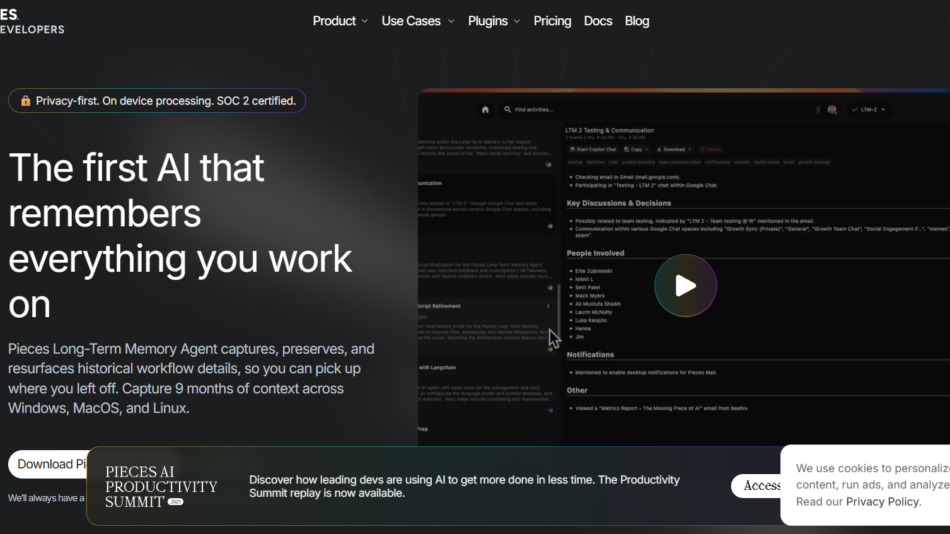The width and height of the screenshot is (950, 534).
Task: Click the search magnifier icon beside Find activities
Action: (508, 110)
